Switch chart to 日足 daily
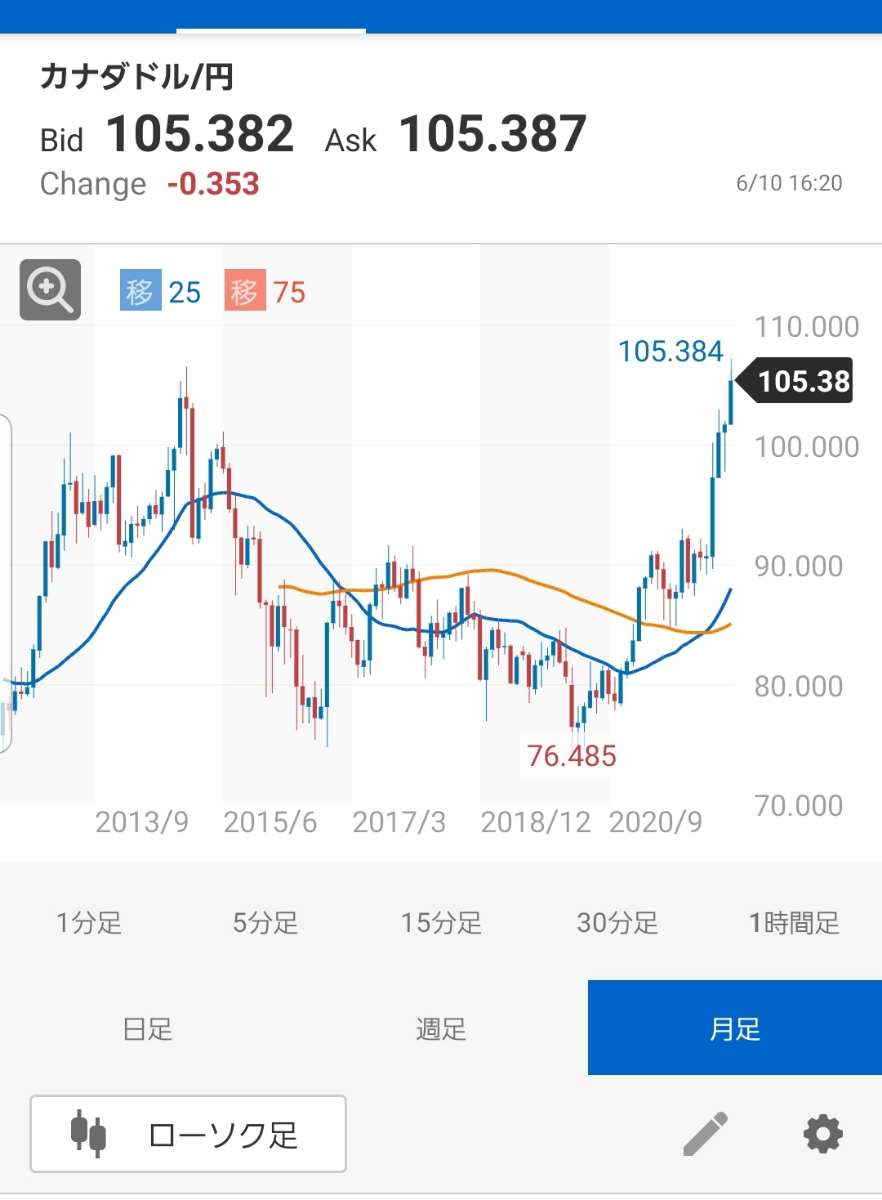882x1200 pixels. [x=147, y=1028]
